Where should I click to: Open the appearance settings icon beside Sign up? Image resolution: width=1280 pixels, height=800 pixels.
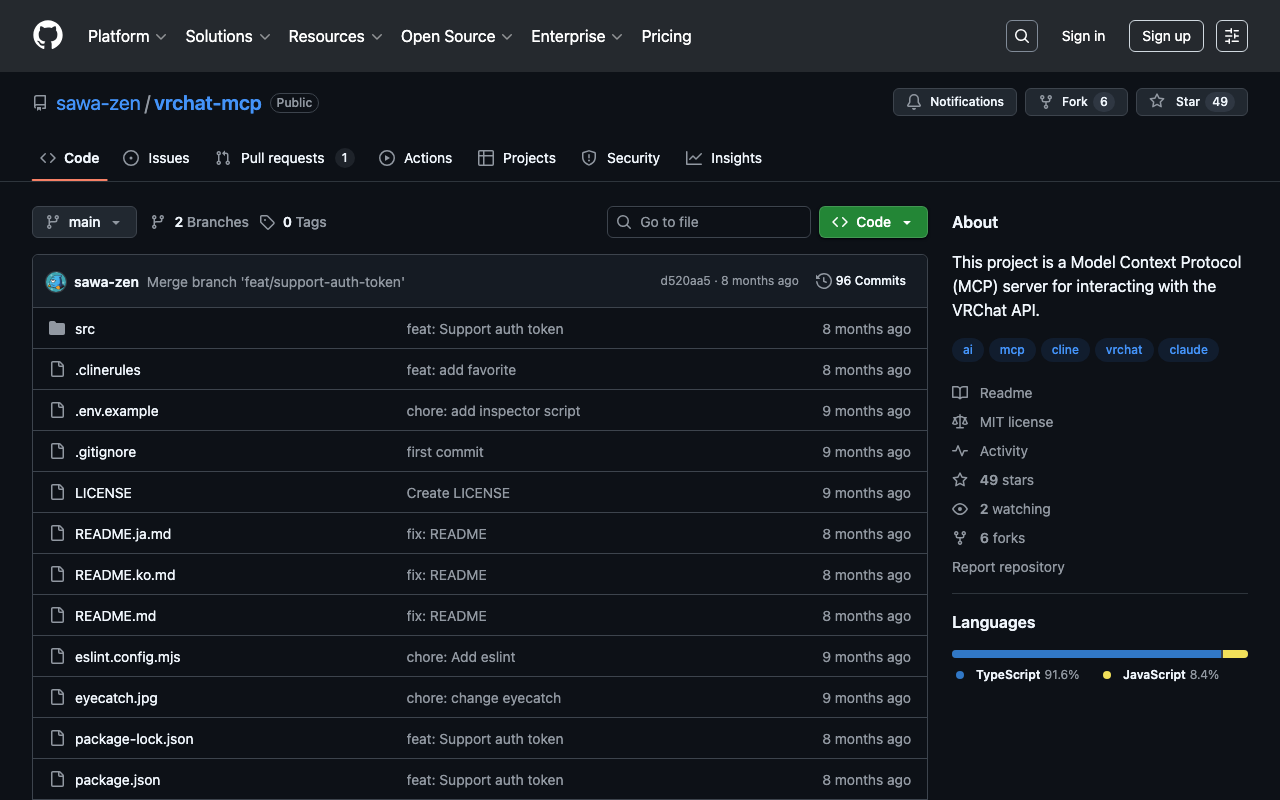coord(1231,36)
